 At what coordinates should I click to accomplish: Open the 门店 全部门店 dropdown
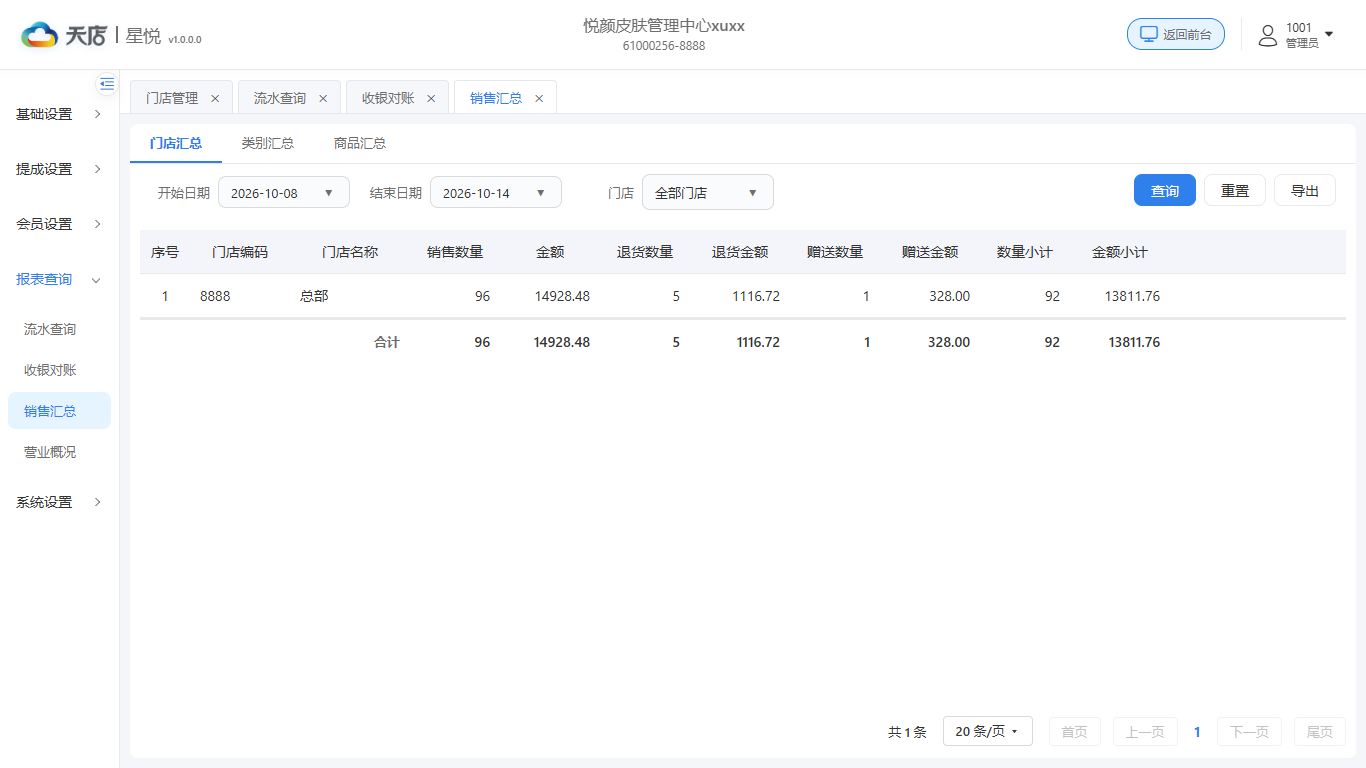(x=708, y=192)
